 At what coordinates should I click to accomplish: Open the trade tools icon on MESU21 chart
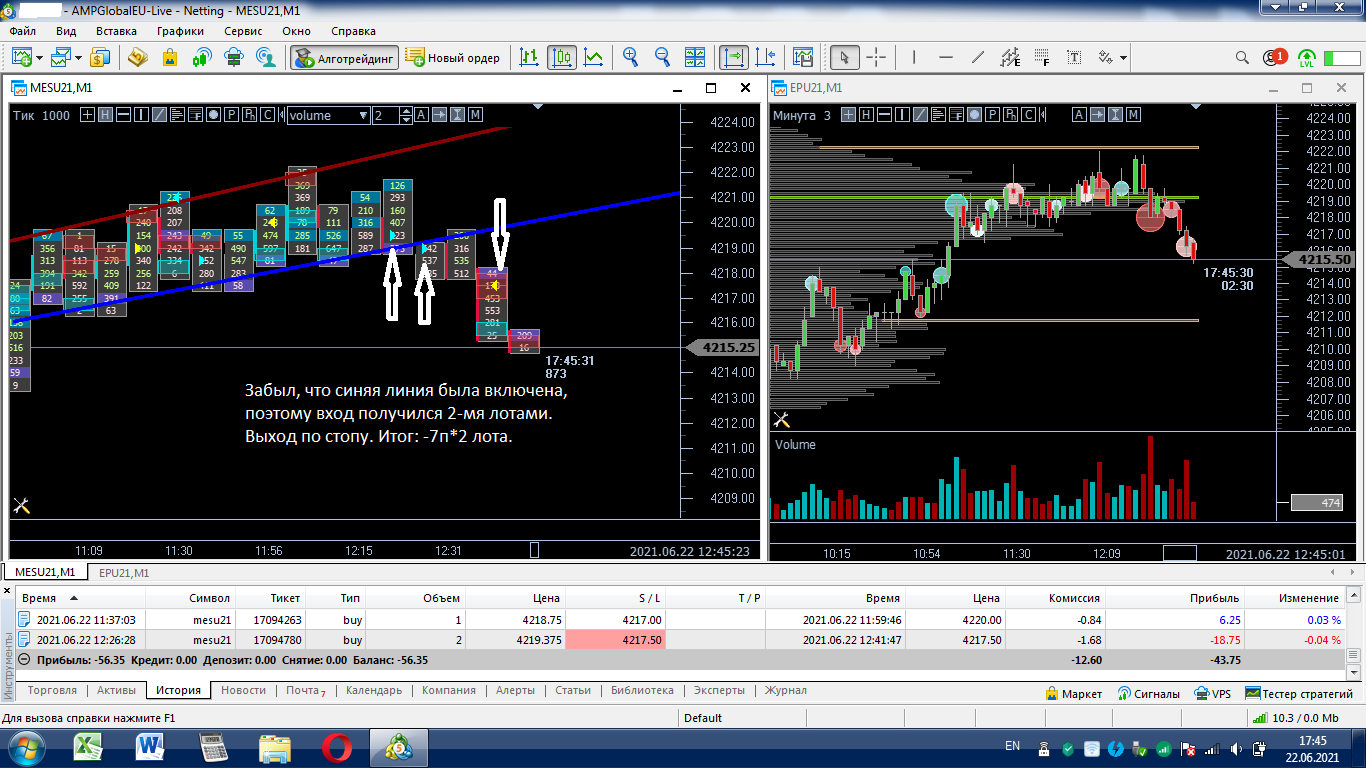(x=21, y=507)
